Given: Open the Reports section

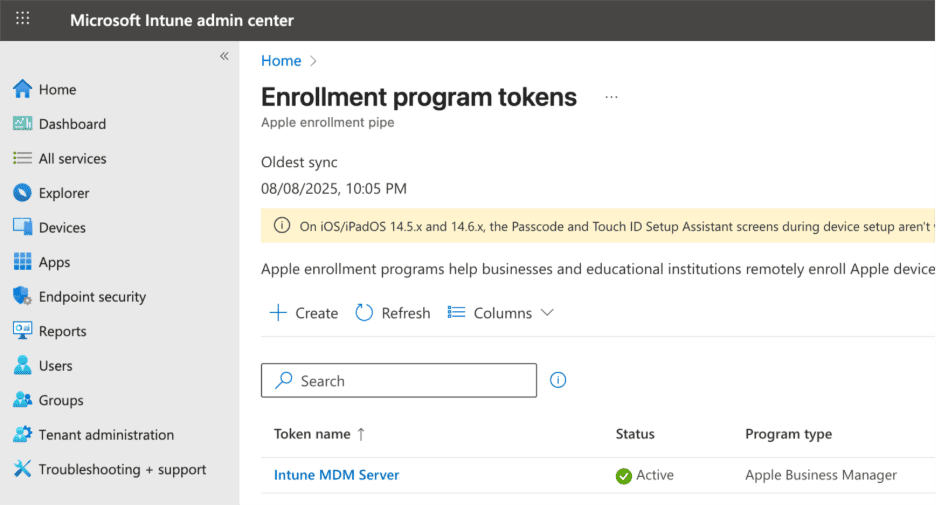Looking at the screenshot, I should pyautogui.click(x=62, y=331).
